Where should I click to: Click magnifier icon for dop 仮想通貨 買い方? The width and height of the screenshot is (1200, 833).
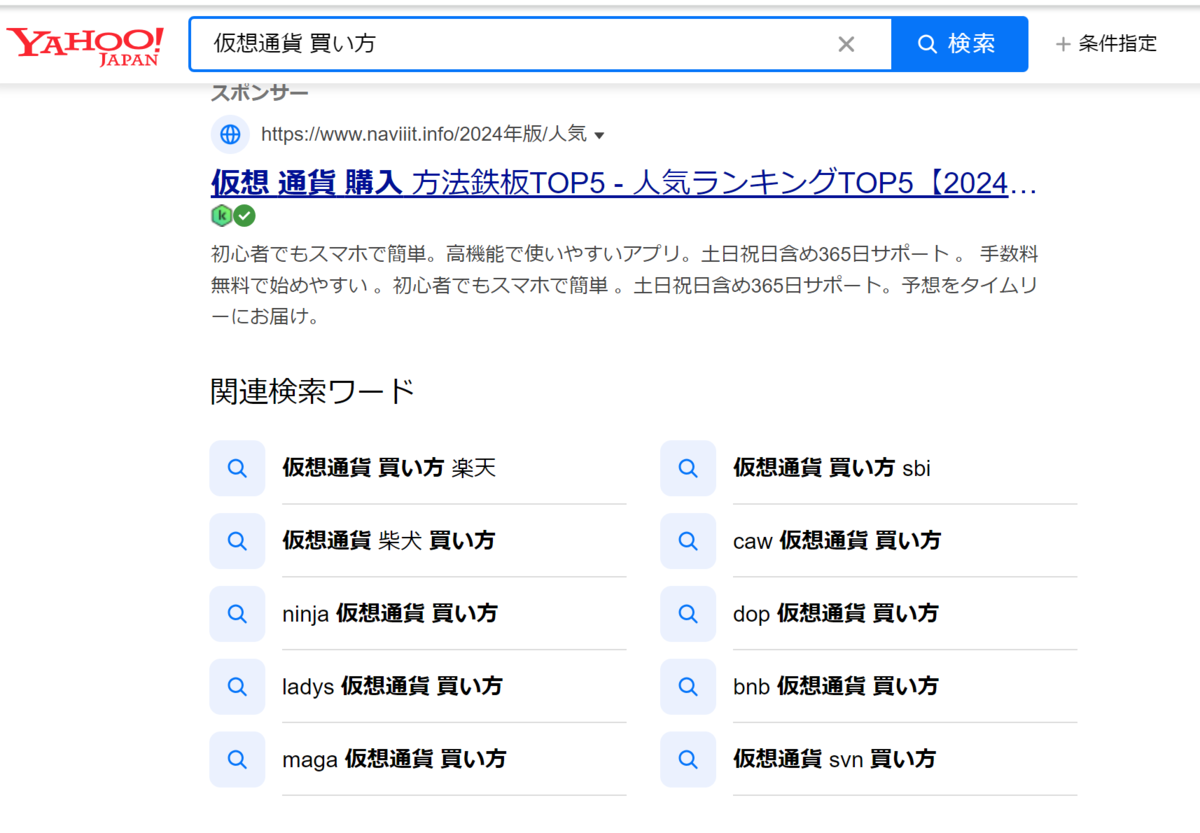688,614
